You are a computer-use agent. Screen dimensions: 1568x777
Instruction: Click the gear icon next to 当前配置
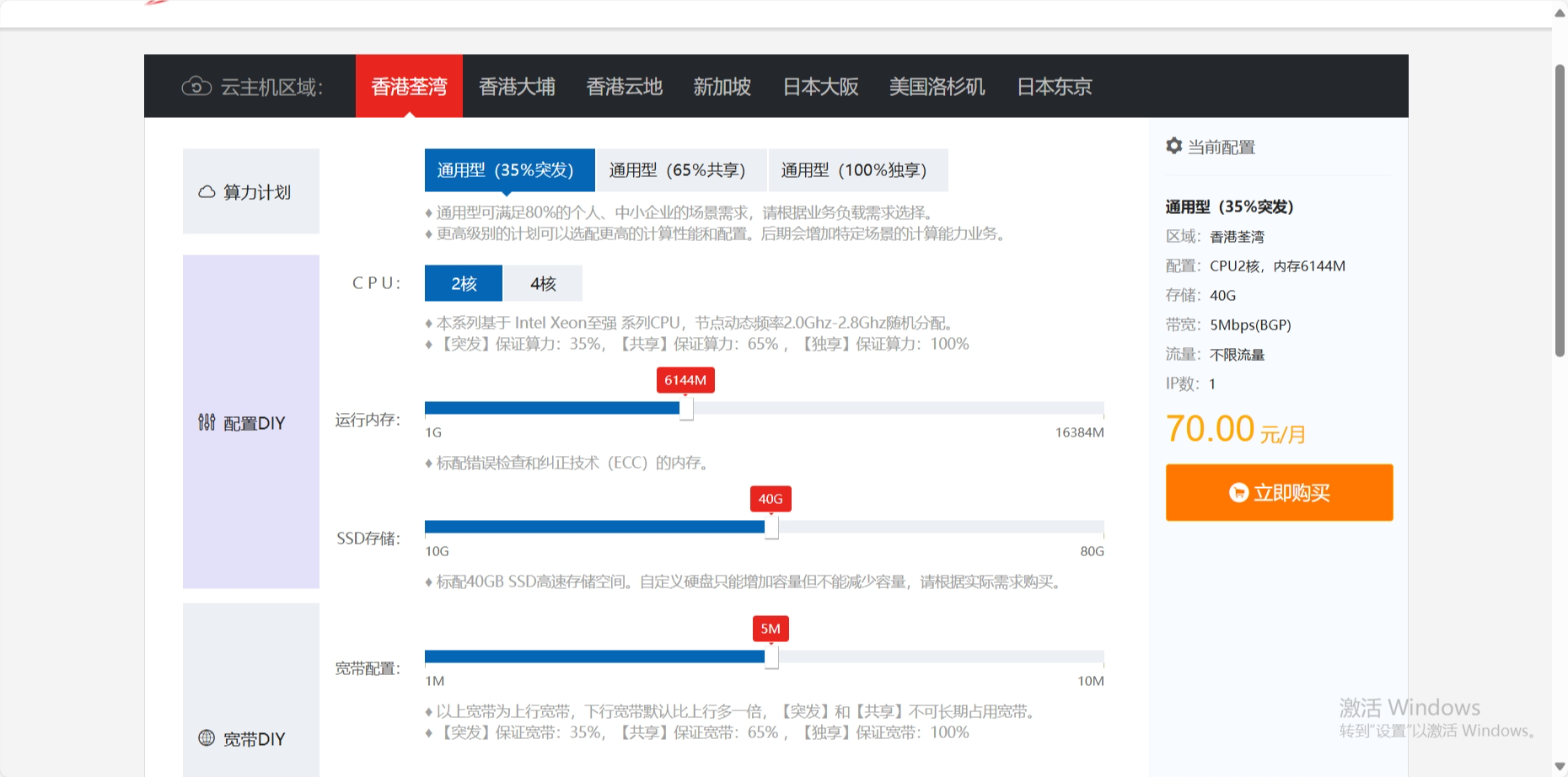tap(1173, 146)
